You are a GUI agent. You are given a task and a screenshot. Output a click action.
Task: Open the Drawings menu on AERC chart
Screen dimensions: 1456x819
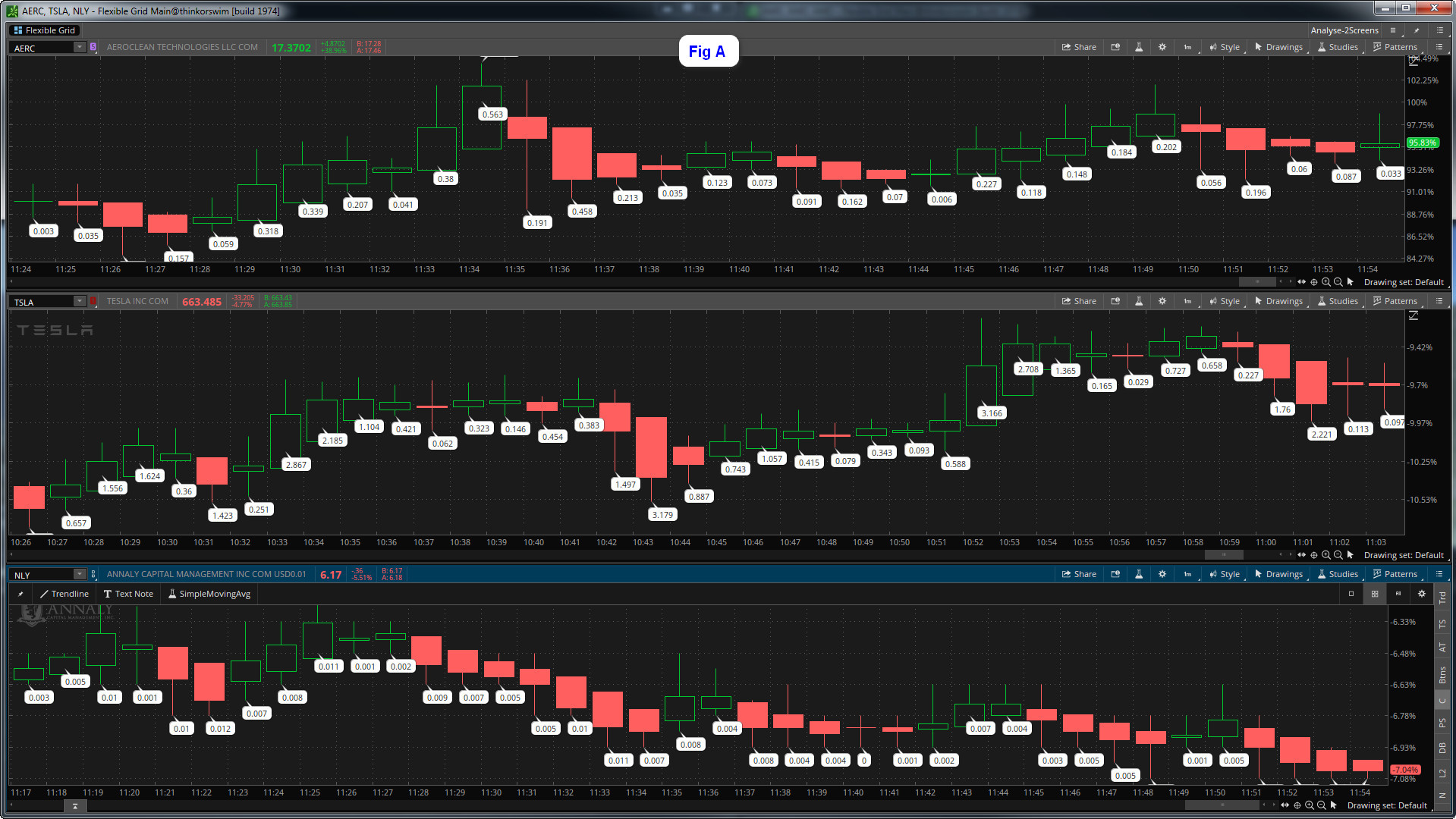tap(1279, 47)
